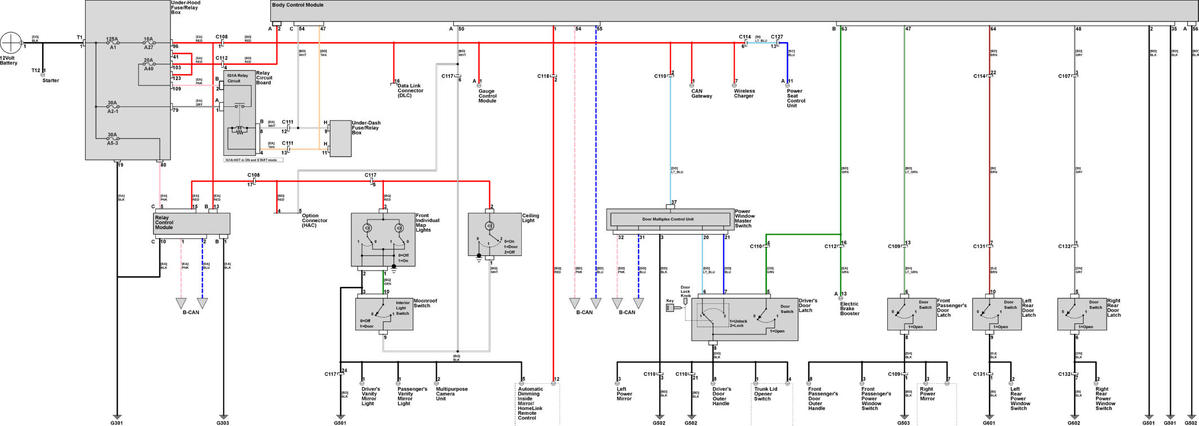Click the Trunk Lid Opener Switch label
The width and height of the screenshot is (1199, 426).
click(x=767, y=393)
